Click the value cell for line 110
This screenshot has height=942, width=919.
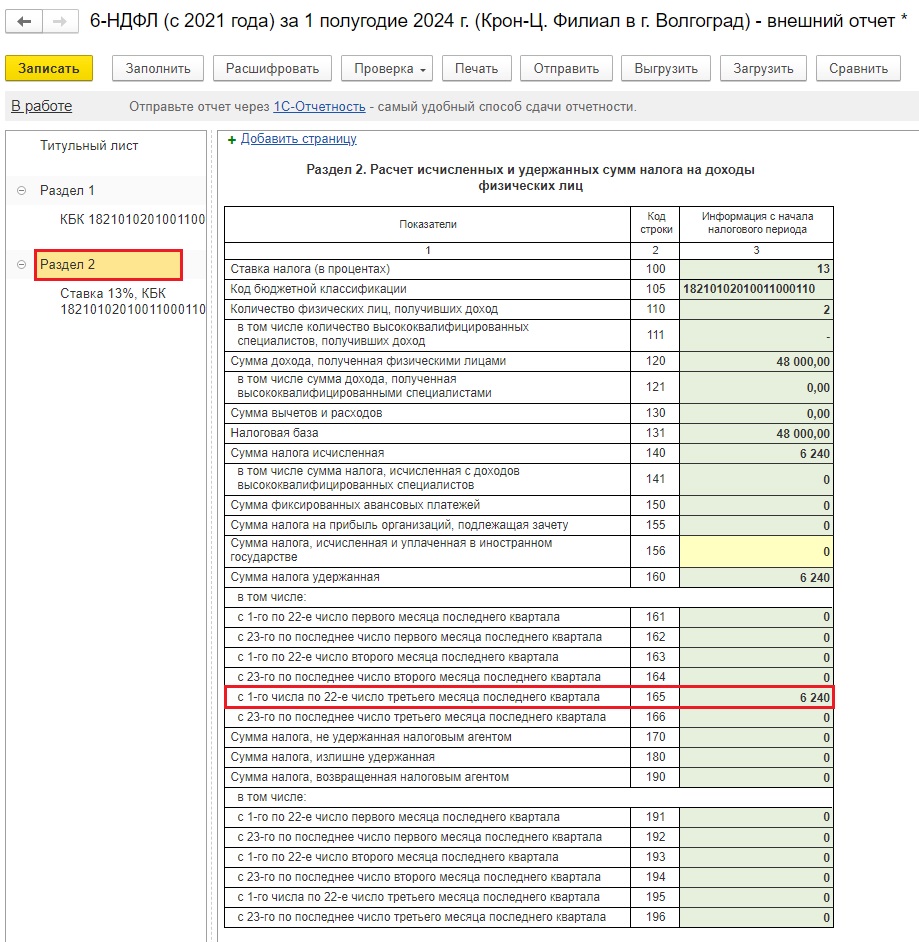(x=756, y=309)
